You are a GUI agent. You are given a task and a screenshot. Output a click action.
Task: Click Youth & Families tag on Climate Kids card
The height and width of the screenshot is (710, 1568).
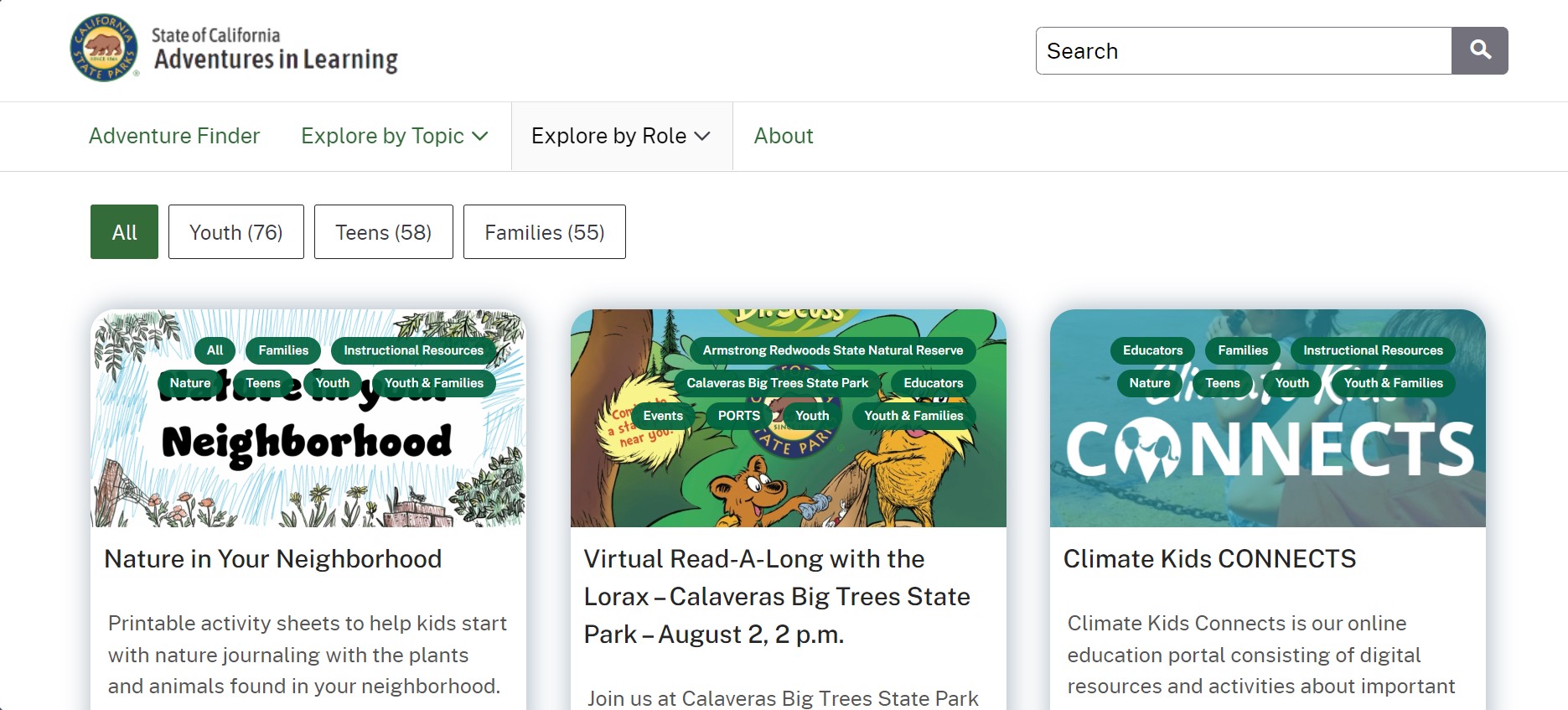(x=1394, y=383)
